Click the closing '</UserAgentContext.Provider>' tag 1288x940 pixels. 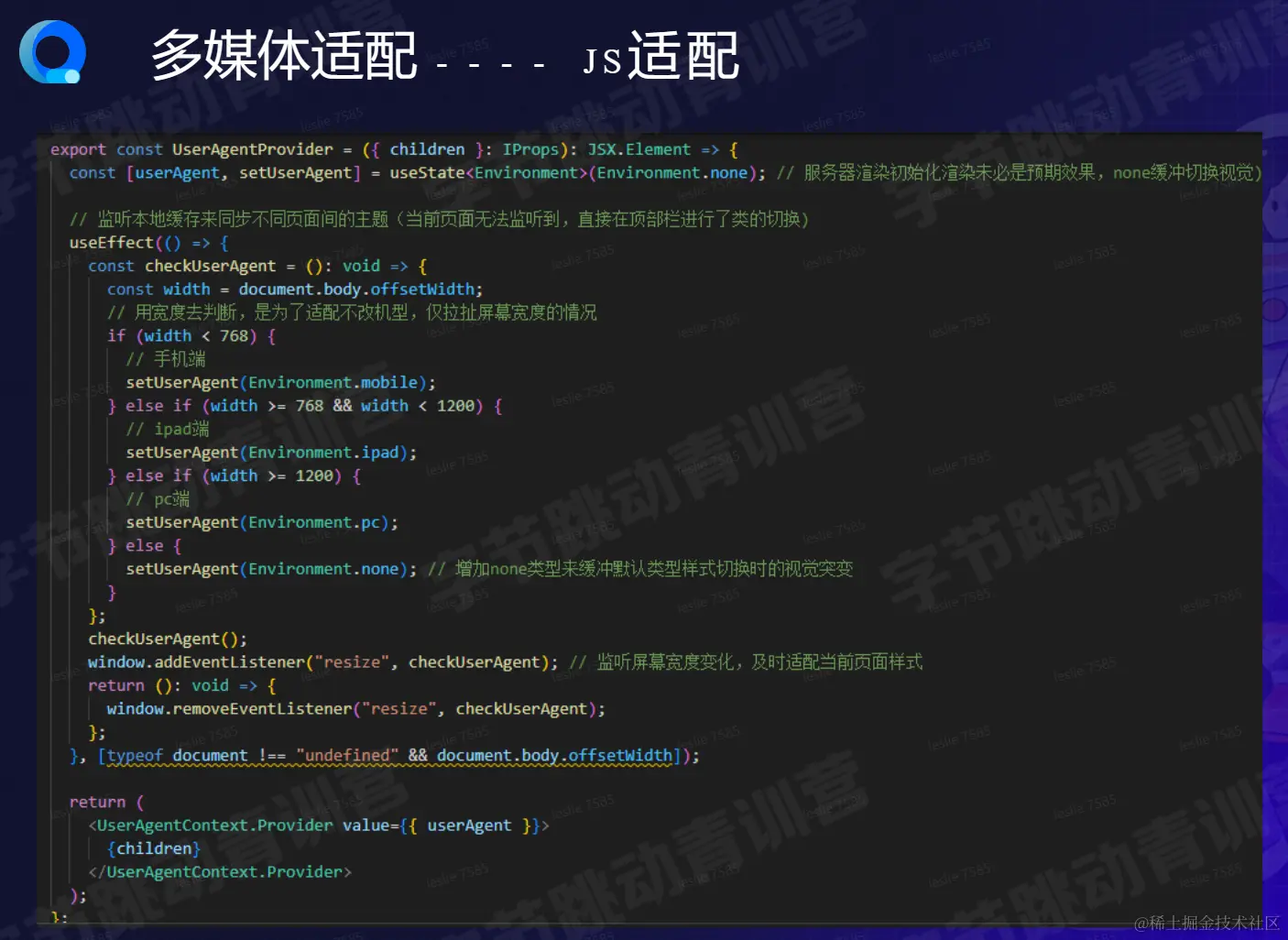pyautogui.click(x=220, y=872)
